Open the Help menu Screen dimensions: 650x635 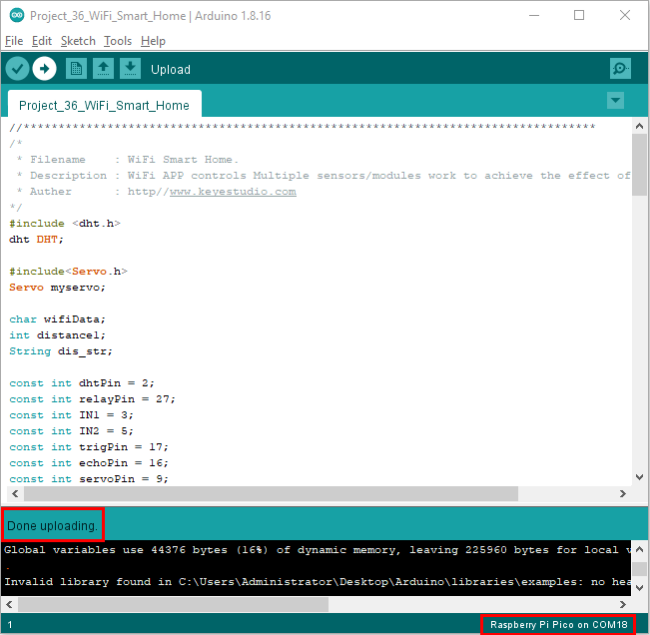(153, 41)
